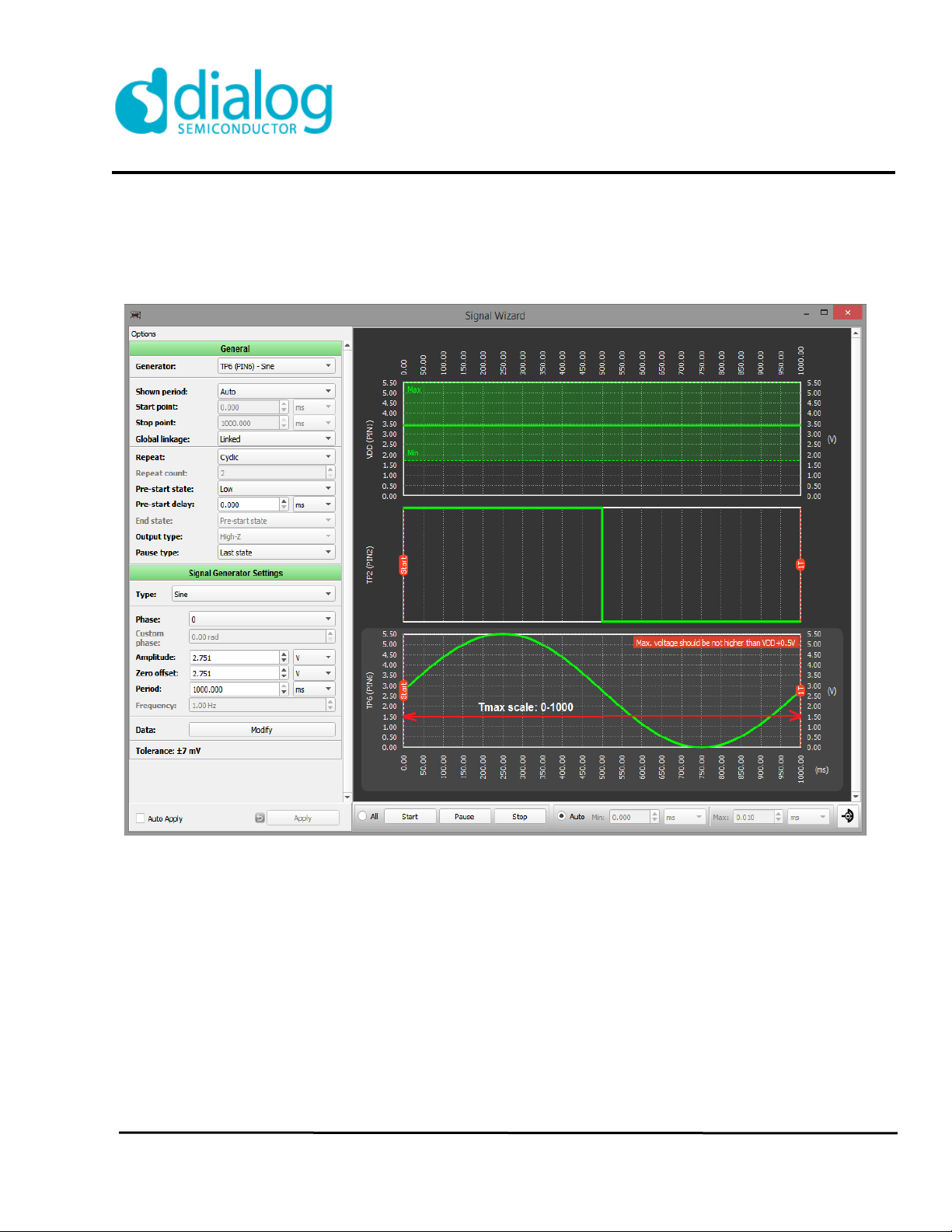
Task: Open the Global linkage dropdown
Action: pyautogui.click(x=276, y=439)
